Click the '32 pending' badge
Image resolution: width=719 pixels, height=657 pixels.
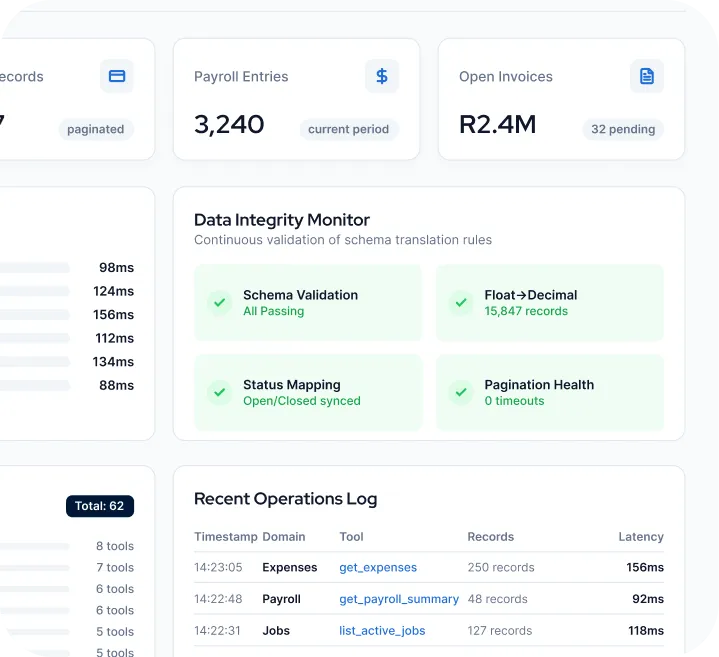[x=623, y=129]
